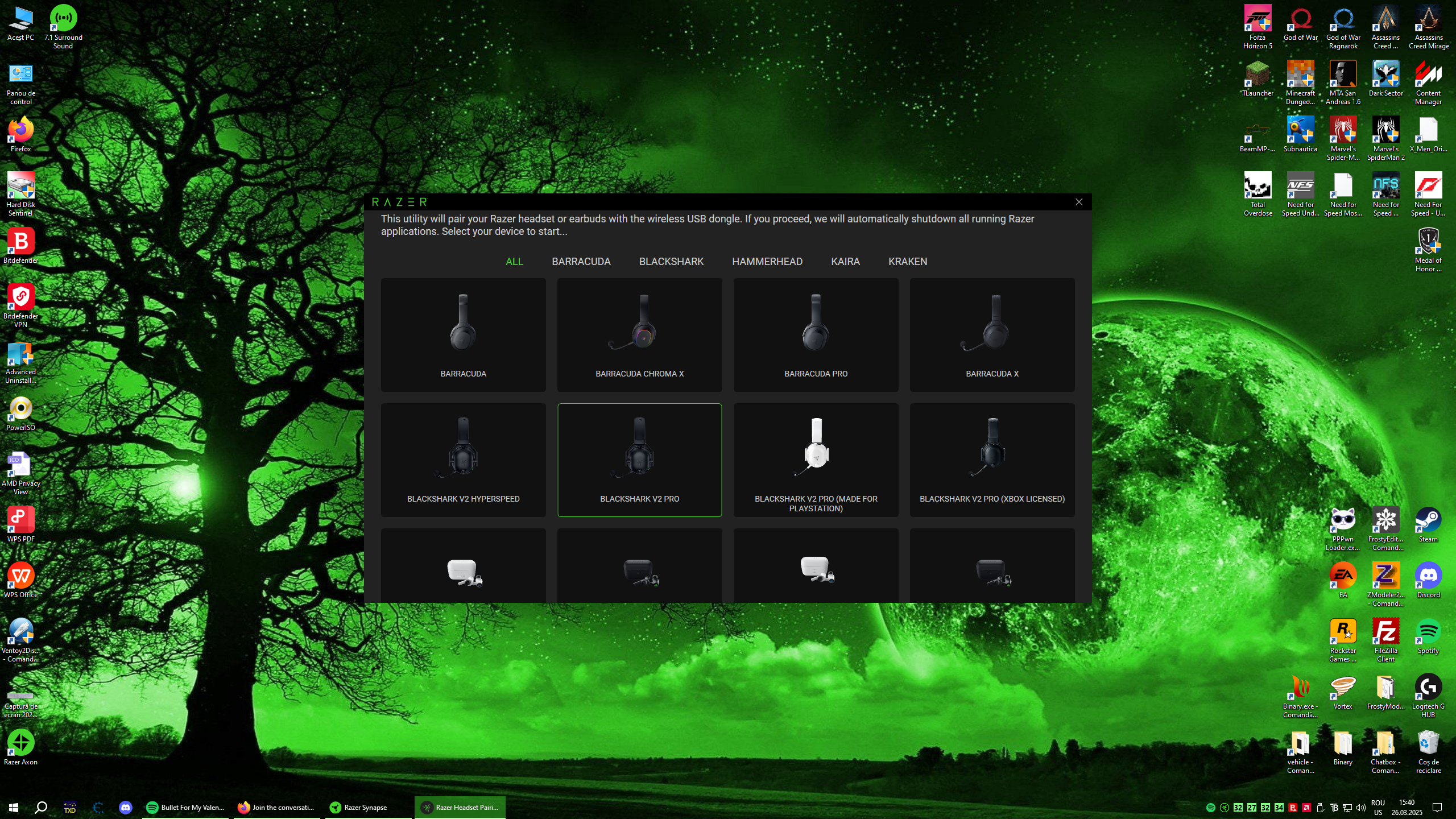Select the Firefox desktop shortcut
The width and height of the screenshot is (1456, 819).
20,134
